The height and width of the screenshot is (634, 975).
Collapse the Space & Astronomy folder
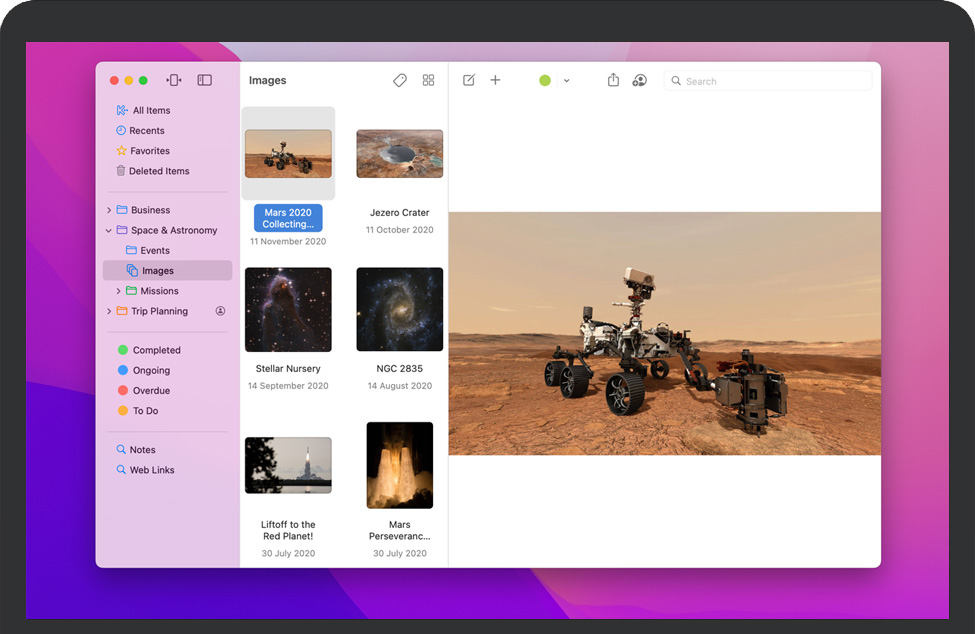click(x=109, y=230)
